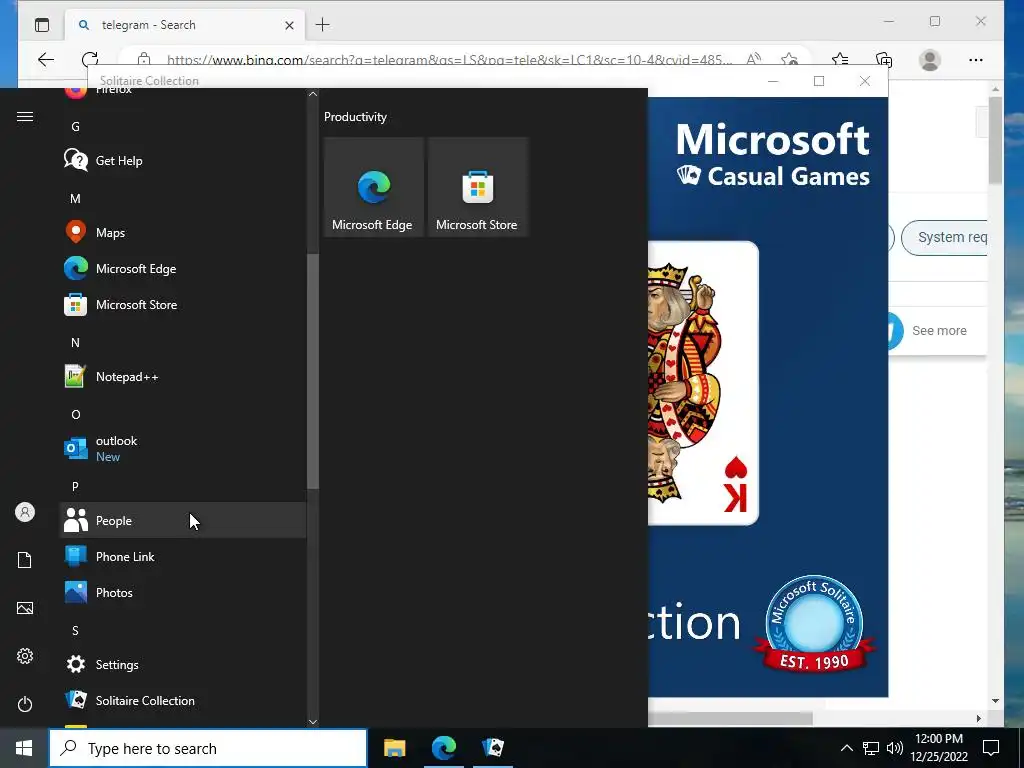This screenshot has height=768, width=1024.
Task: Open the clock and date panel
Action: 940,748
